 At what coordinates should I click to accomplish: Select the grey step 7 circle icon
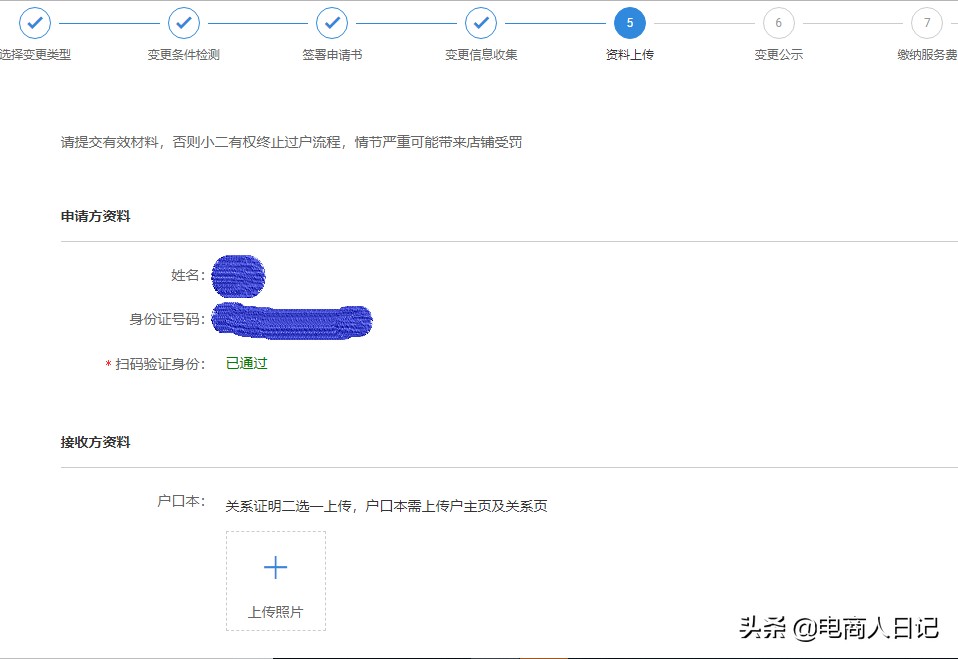coord(926,22)
